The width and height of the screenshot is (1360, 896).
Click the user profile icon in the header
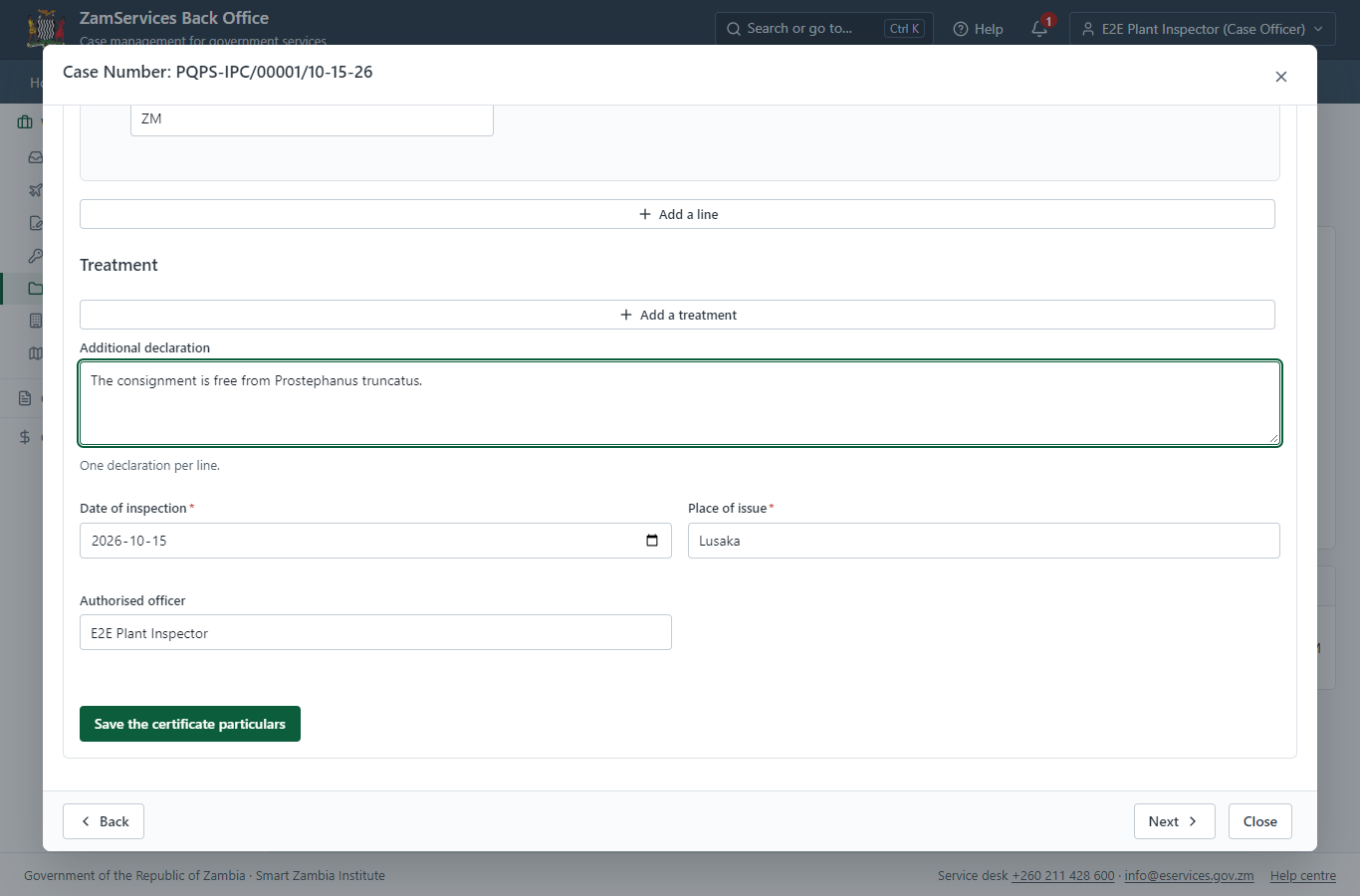pos(1088,29)
